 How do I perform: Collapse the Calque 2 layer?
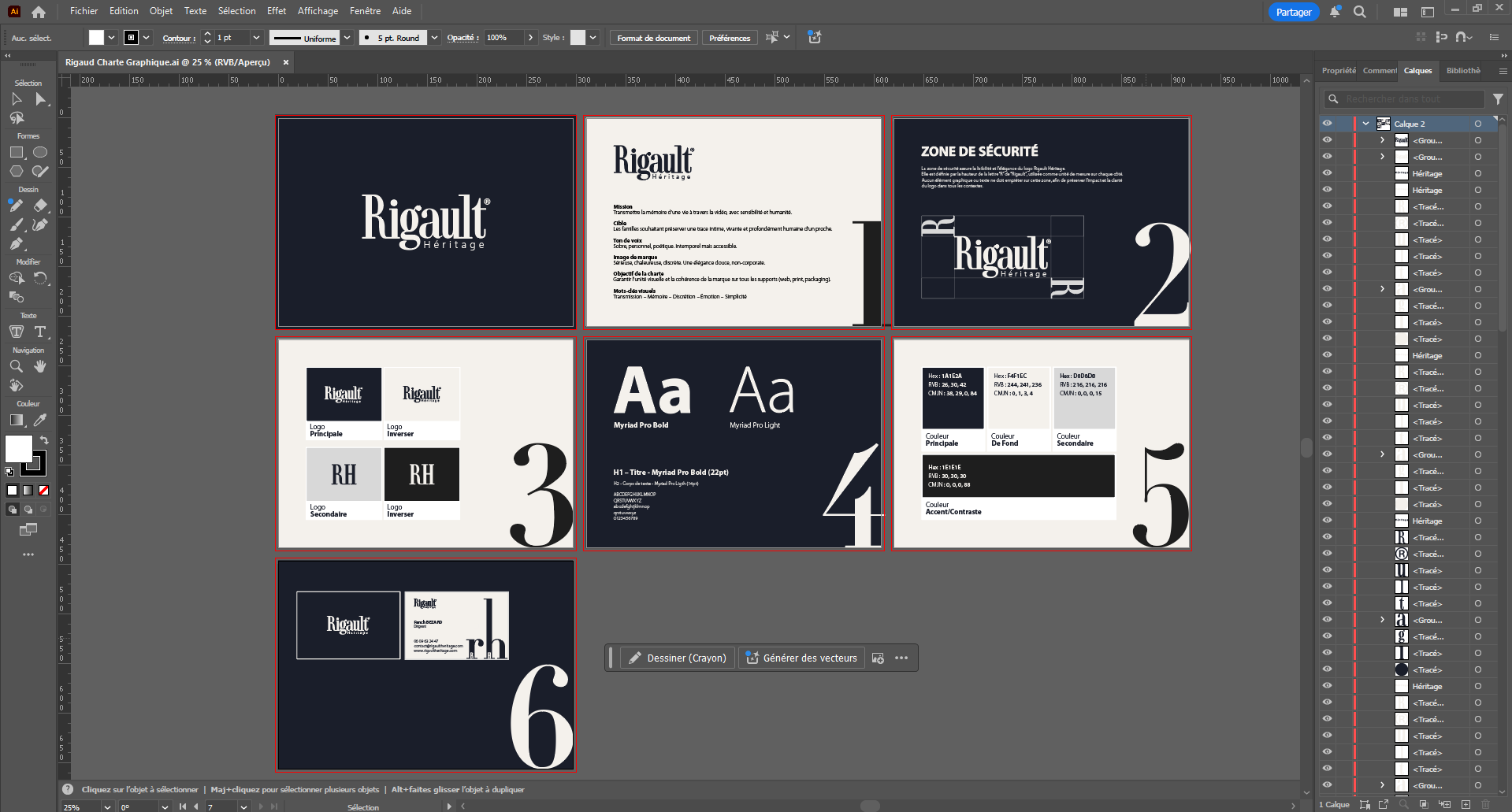click(x=1365, y=124)
